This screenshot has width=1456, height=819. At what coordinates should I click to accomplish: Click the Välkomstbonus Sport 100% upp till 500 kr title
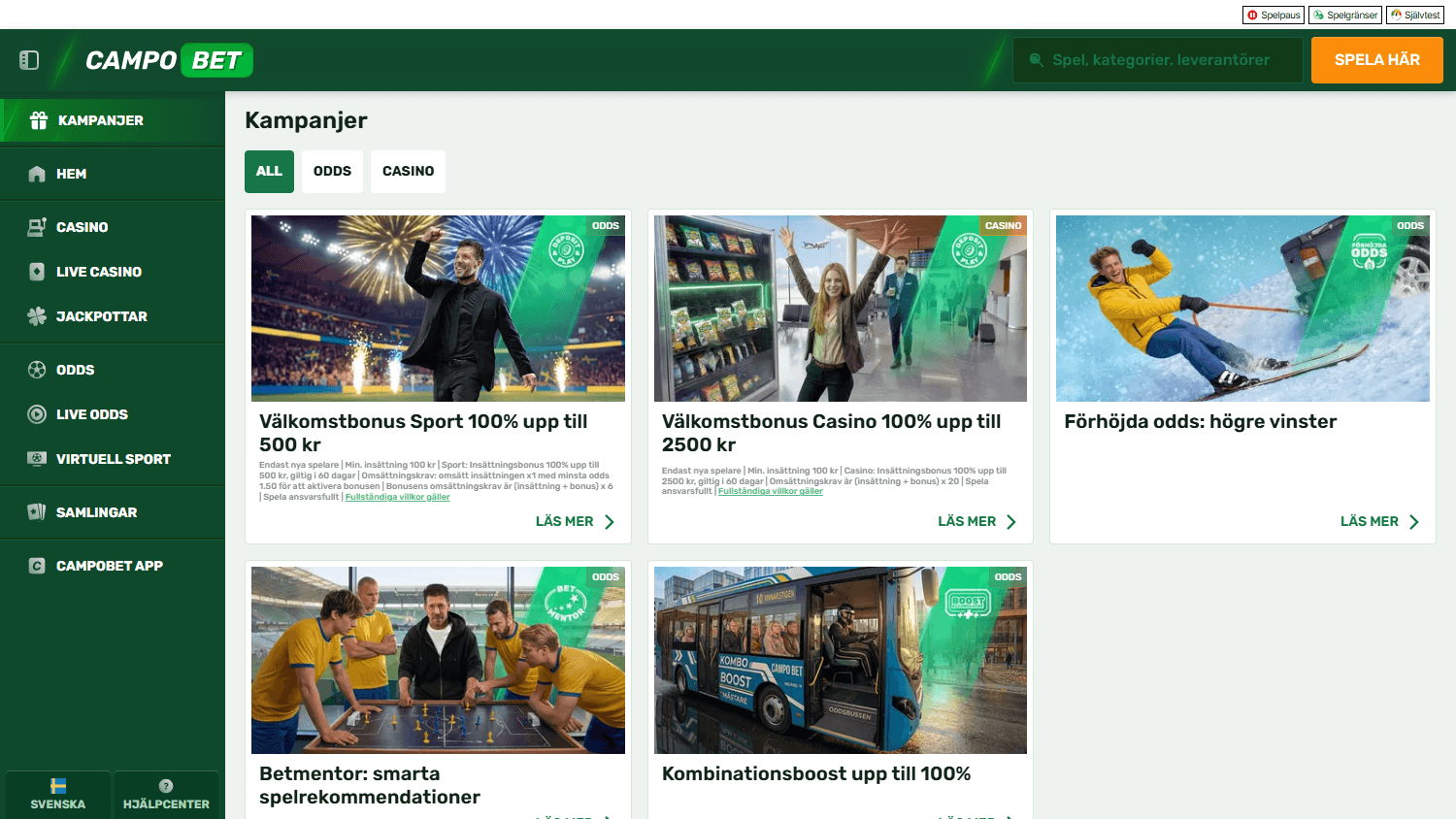(x=423, y=433)
